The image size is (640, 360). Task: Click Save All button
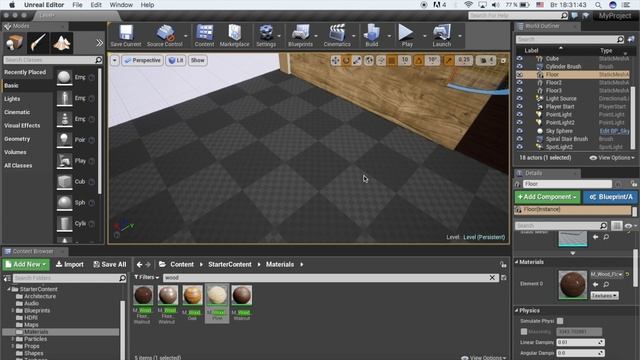point(110,264)
